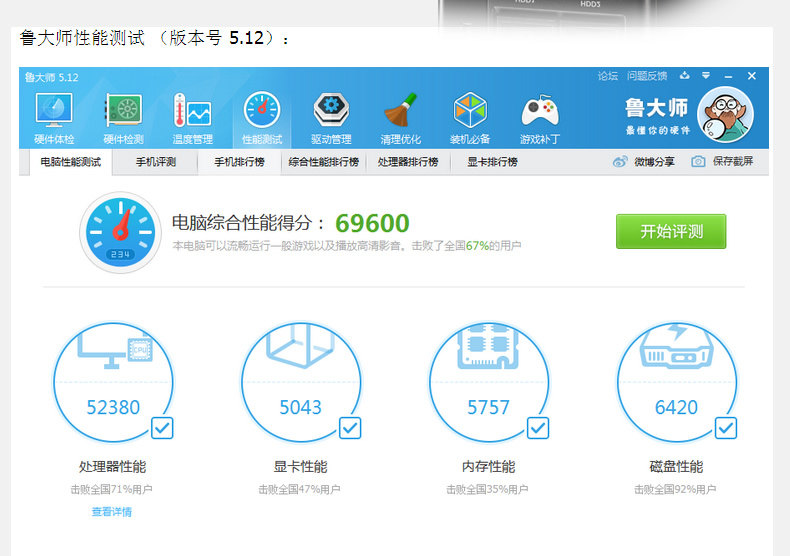Click the processor performance circle 52380

pyautogui.click(x=113, y=382)
